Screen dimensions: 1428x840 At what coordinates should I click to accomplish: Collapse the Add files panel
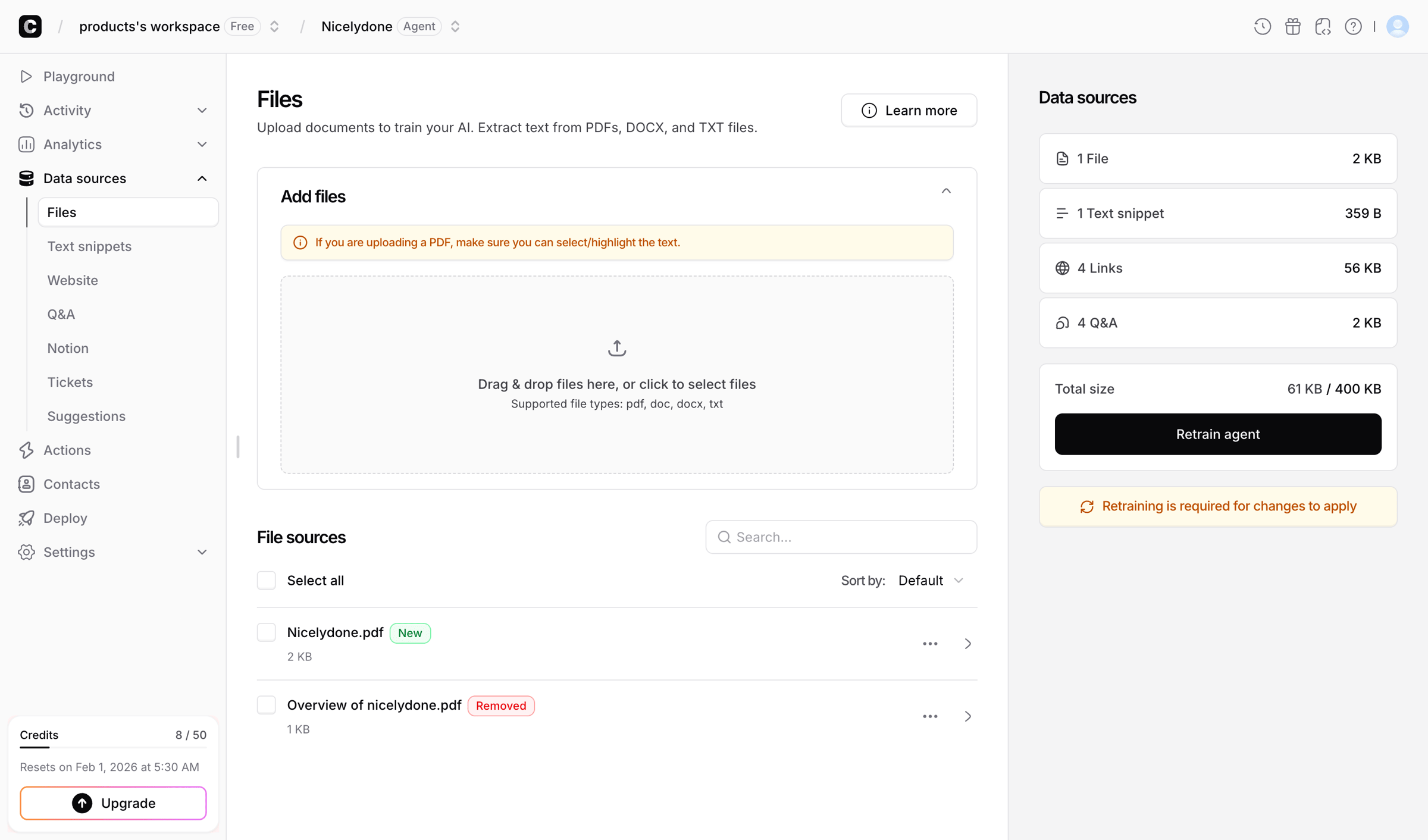pyautogui.click(x=945, y=191)
